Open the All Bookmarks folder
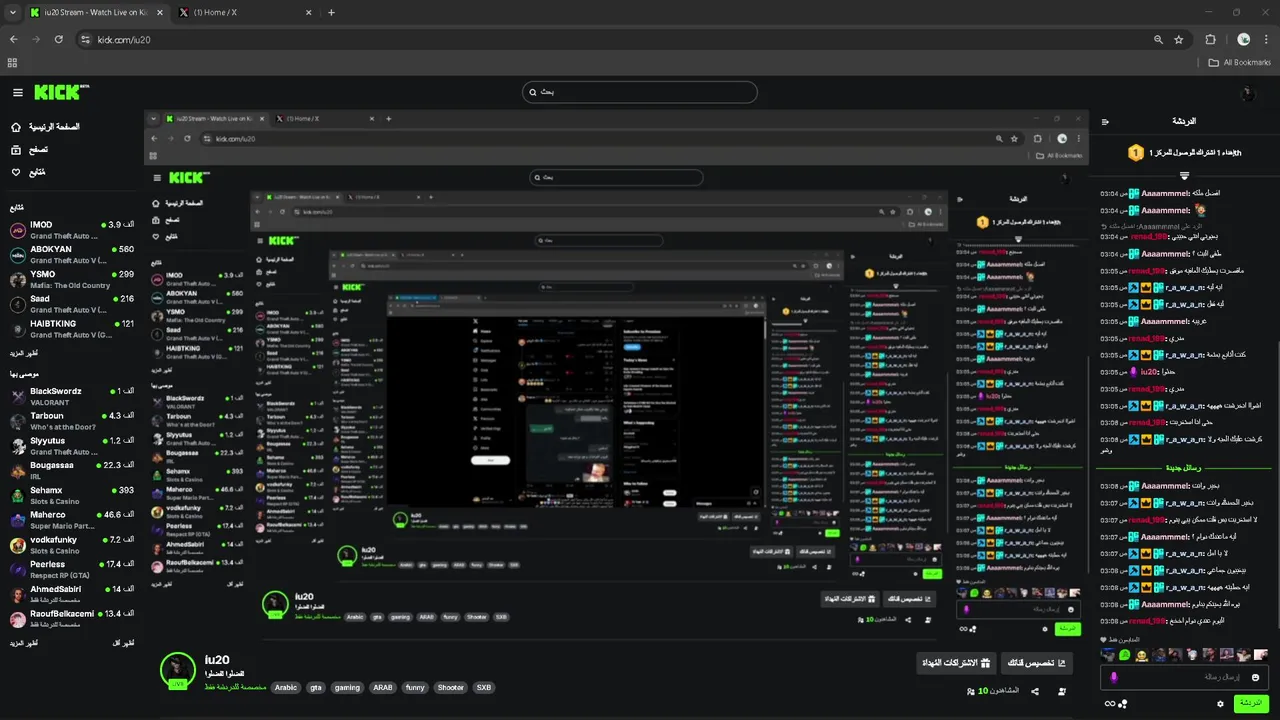Screen dimensions: 1280x720 [1240, 62]
